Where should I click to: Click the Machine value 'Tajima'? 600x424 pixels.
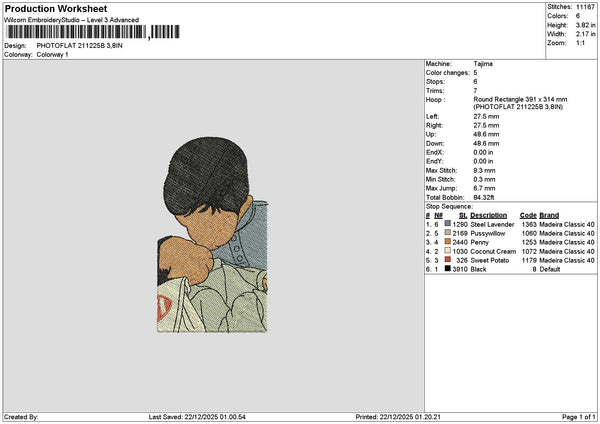483,64
